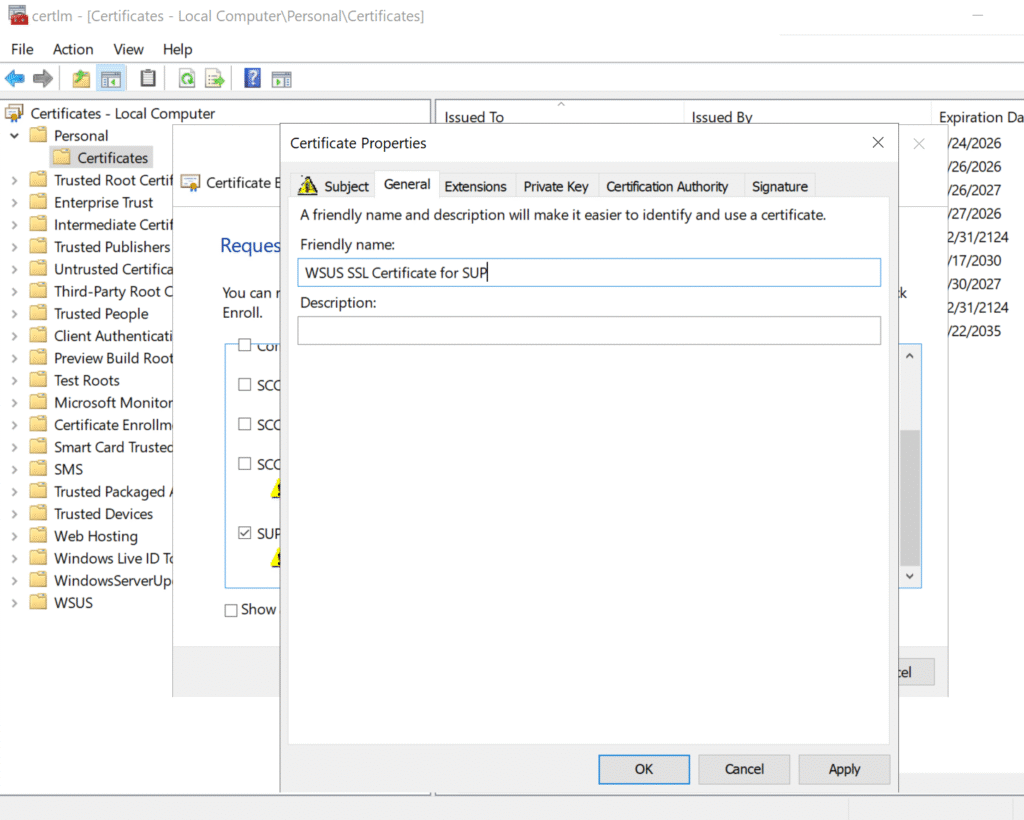Click enrollment template list scrollbar thumb
This screenshot has width=1024, height=820.
[x=910, y=497]
